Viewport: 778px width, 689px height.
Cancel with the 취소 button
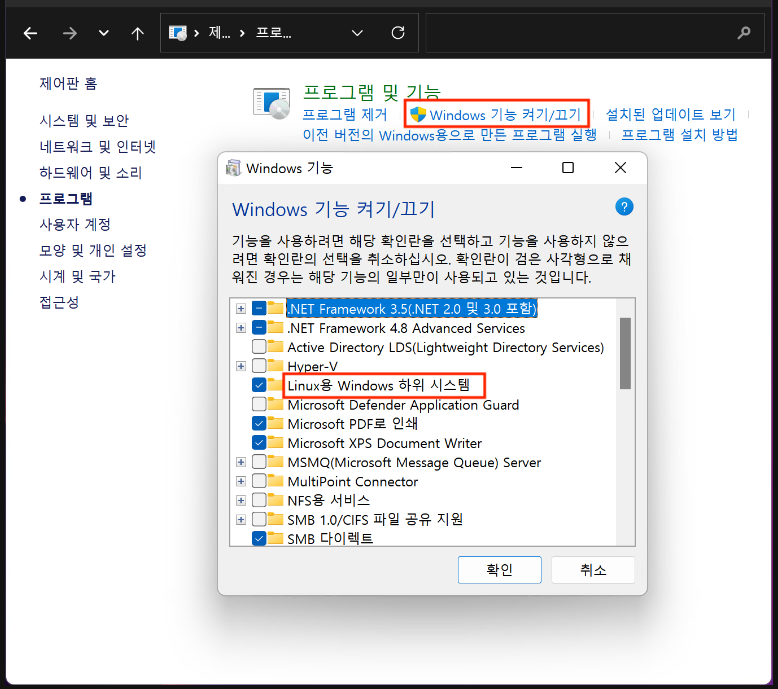(593, 569)
